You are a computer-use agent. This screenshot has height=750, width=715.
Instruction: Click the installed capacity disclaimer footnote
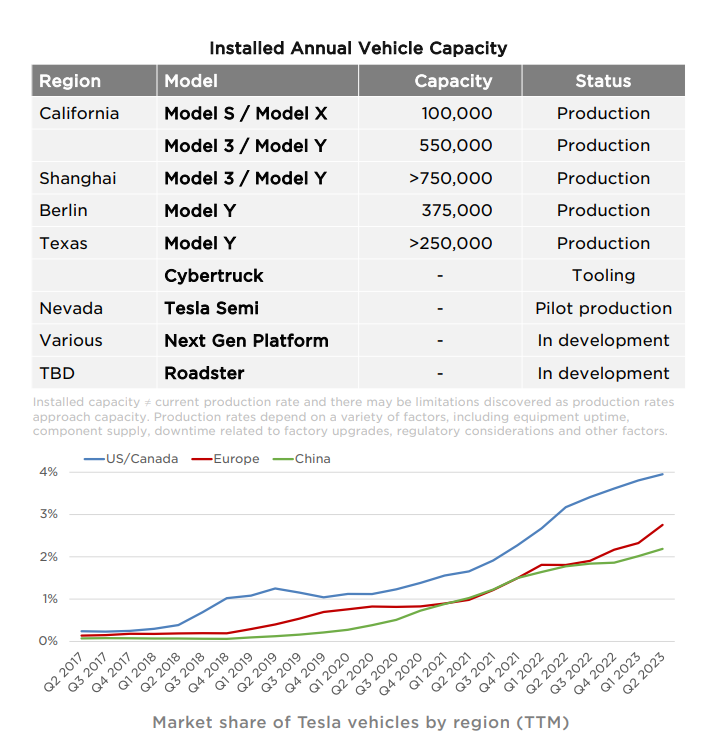pos(353,417)
